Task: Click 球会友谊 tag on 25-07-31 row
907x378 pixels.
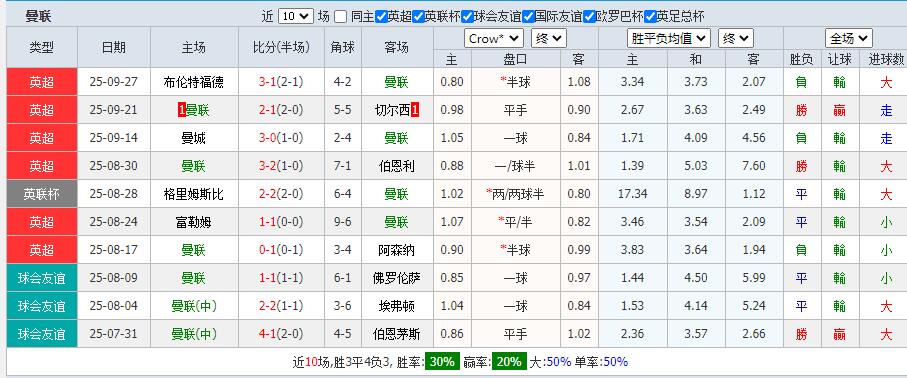Action: pyautogui.click(x=42, y=334)
